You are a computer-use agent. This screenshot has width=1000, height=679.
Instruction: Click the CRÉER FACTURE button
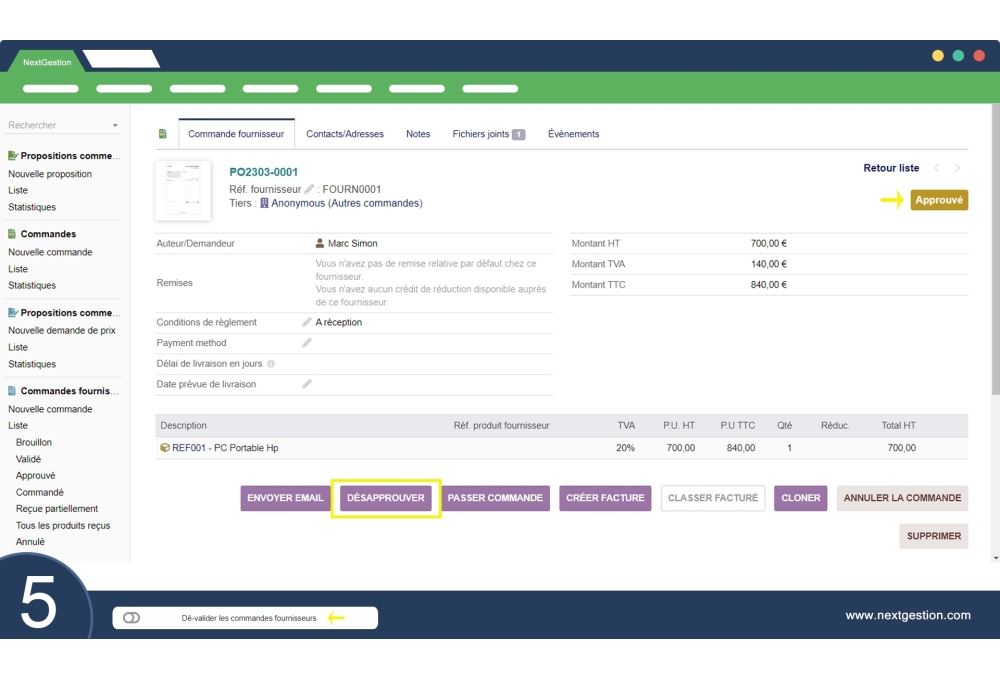605,498
